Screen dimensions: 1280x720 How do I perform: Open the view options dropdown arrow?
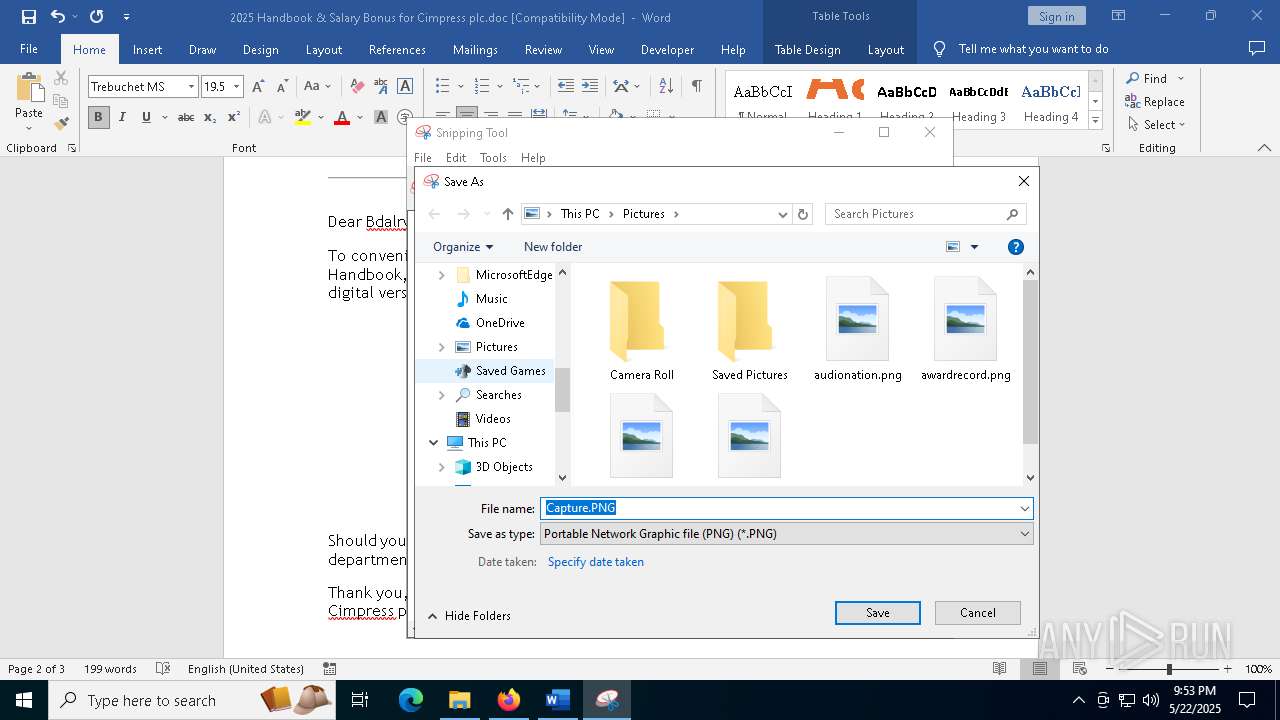(974, 247)
